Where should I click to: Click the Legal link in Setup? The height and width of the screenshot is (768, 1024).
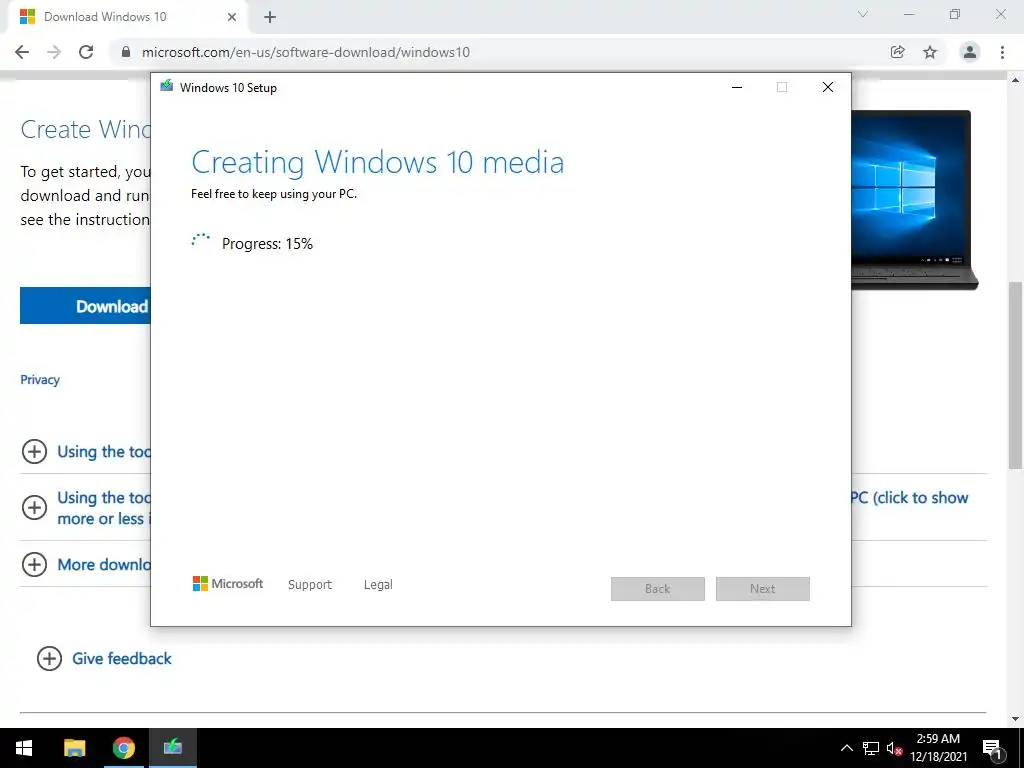pyautogui.click(x=378, y=584)
